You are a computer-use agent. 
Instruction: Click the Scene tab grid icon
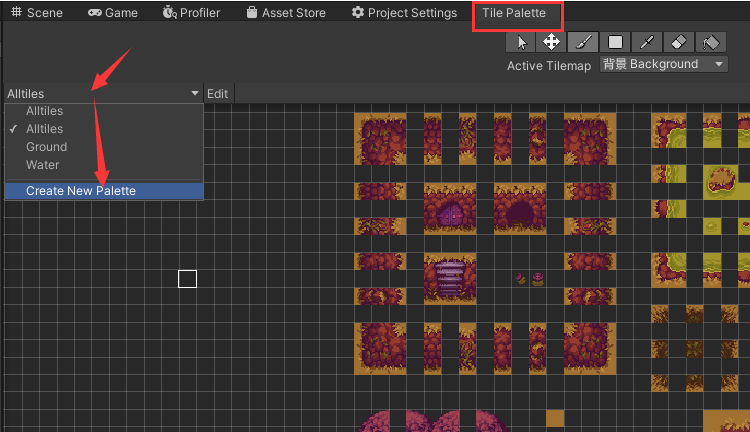tap(17, 12)
